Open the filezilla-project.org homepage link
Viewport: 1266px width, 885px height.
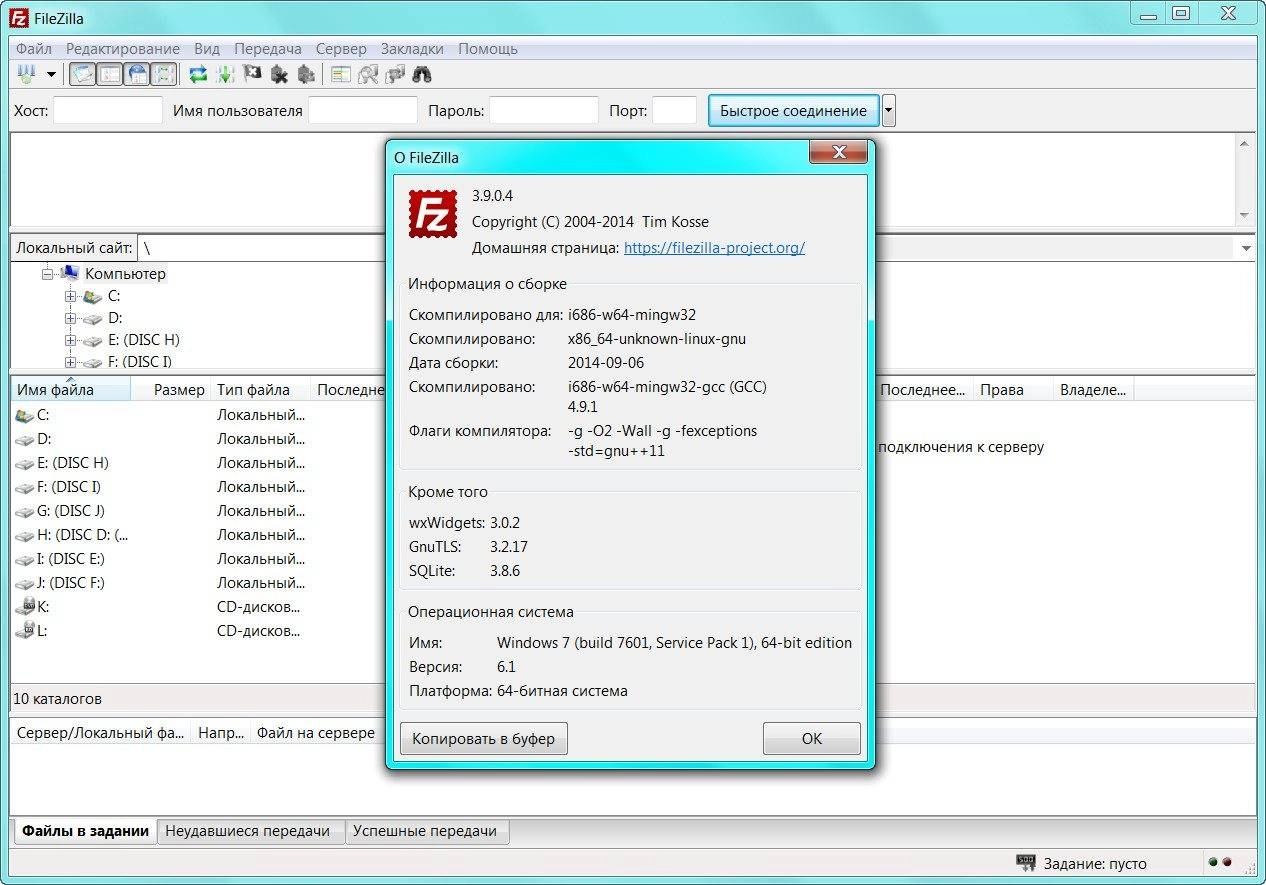714,248
